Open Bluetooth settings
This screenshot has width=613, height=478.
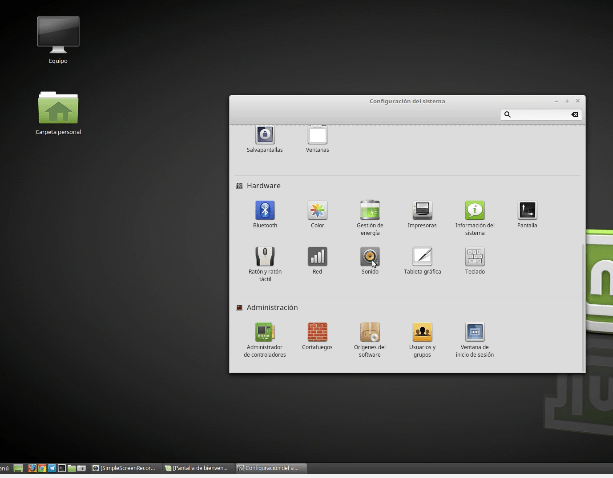pos(264,211)
